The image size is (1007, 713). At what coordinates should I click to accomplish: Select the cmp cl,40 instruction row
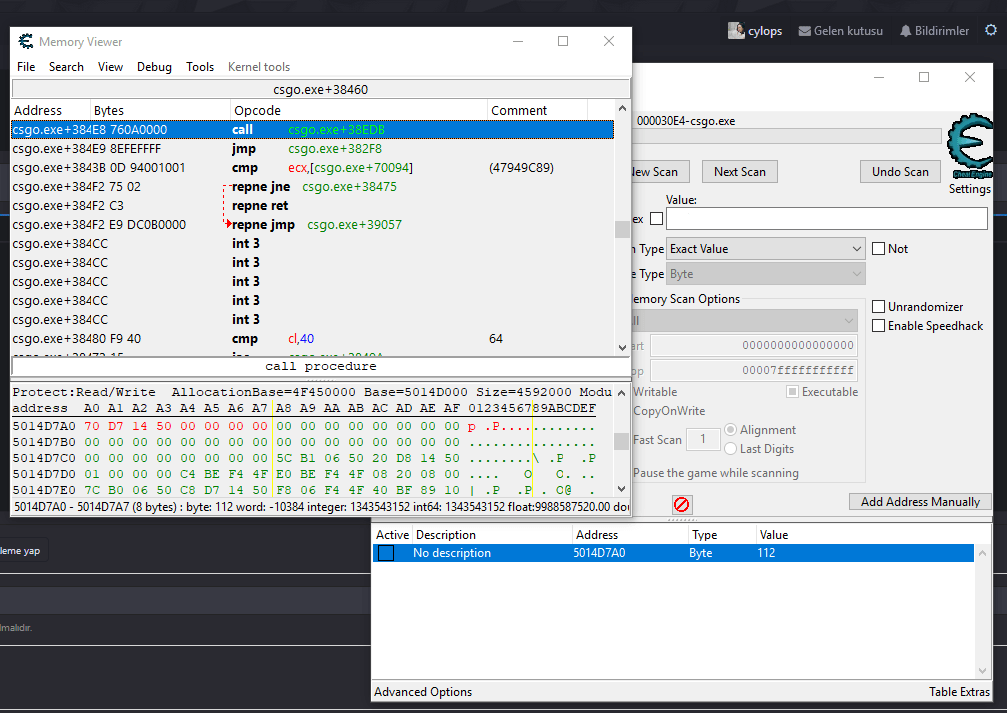coord(313,339)
